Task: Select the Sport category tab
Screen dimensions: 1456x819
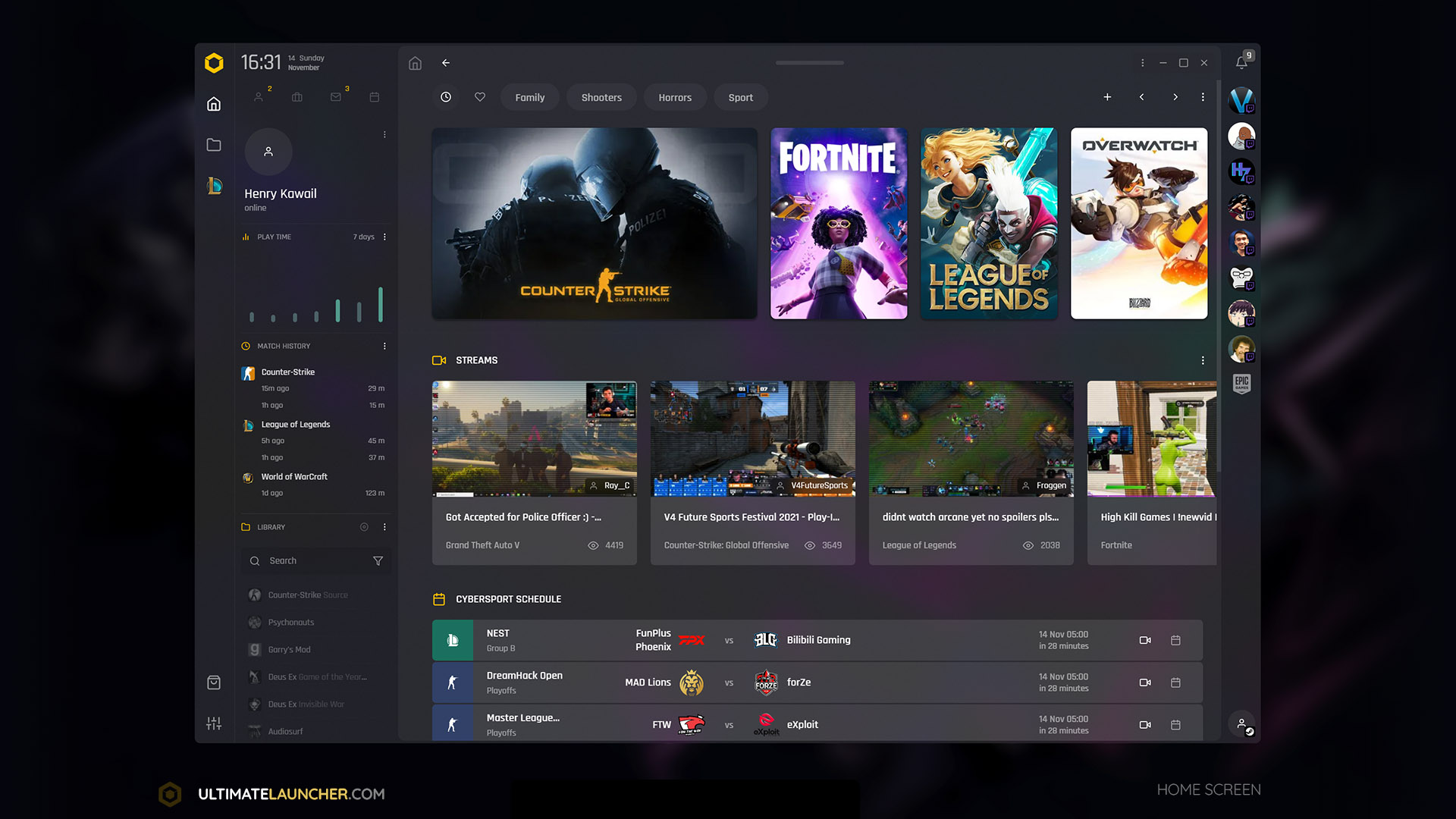Action: [x=741, y=98]
